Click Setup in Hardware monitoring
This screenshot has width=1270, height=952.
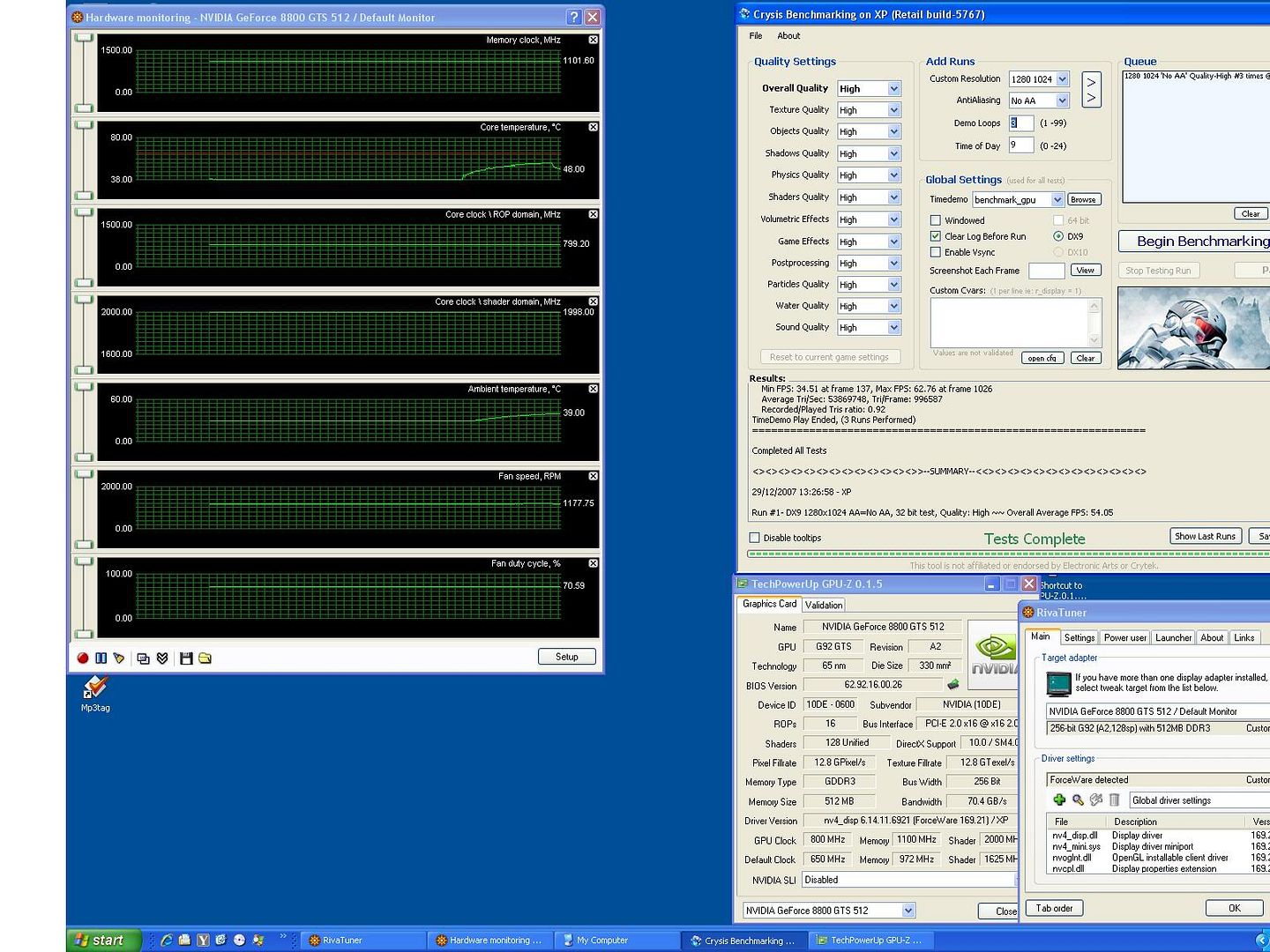click(567, 657)
